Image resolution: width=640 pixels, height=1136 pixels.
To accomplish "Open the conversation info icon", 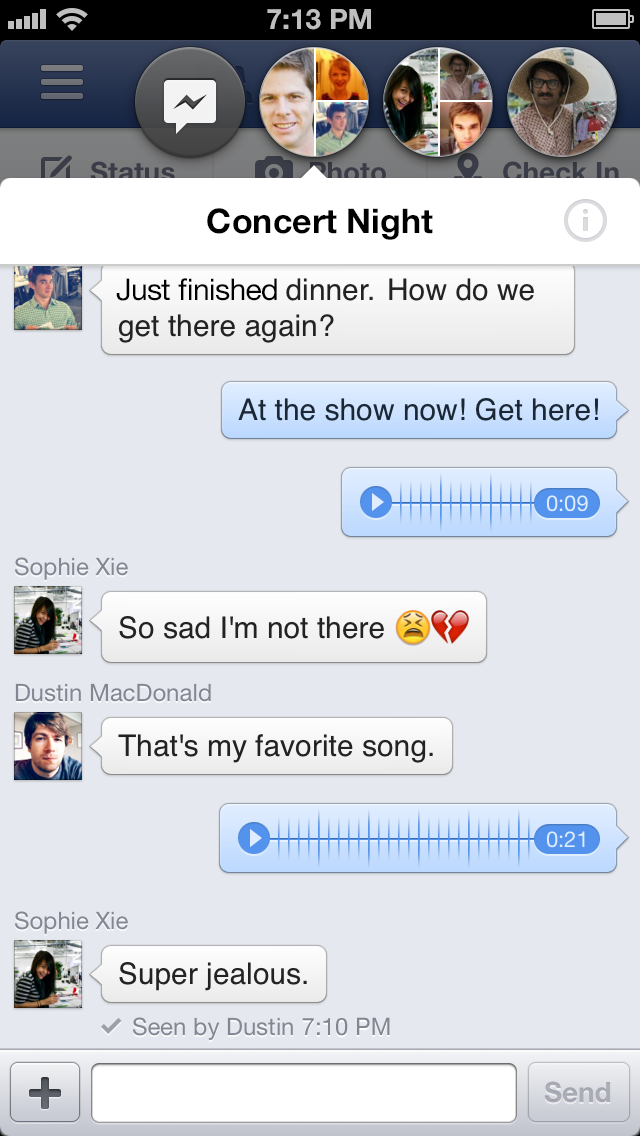I will point(585,221).
